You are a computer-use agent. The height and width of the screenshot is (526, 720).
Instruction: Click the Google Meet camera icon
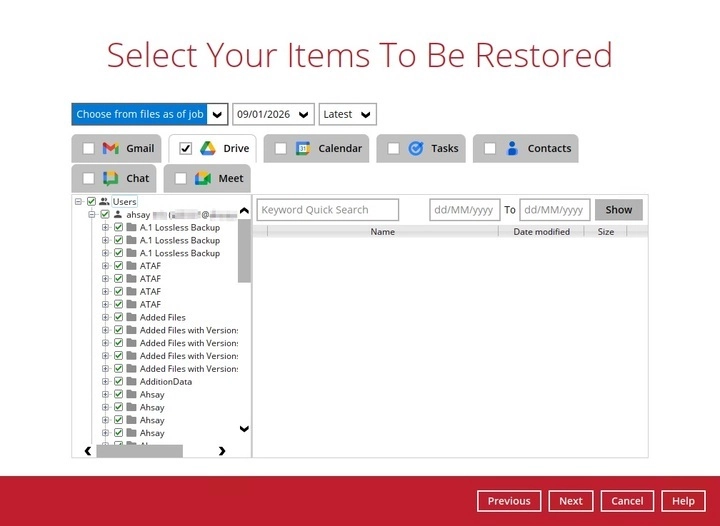pos(203,179)
